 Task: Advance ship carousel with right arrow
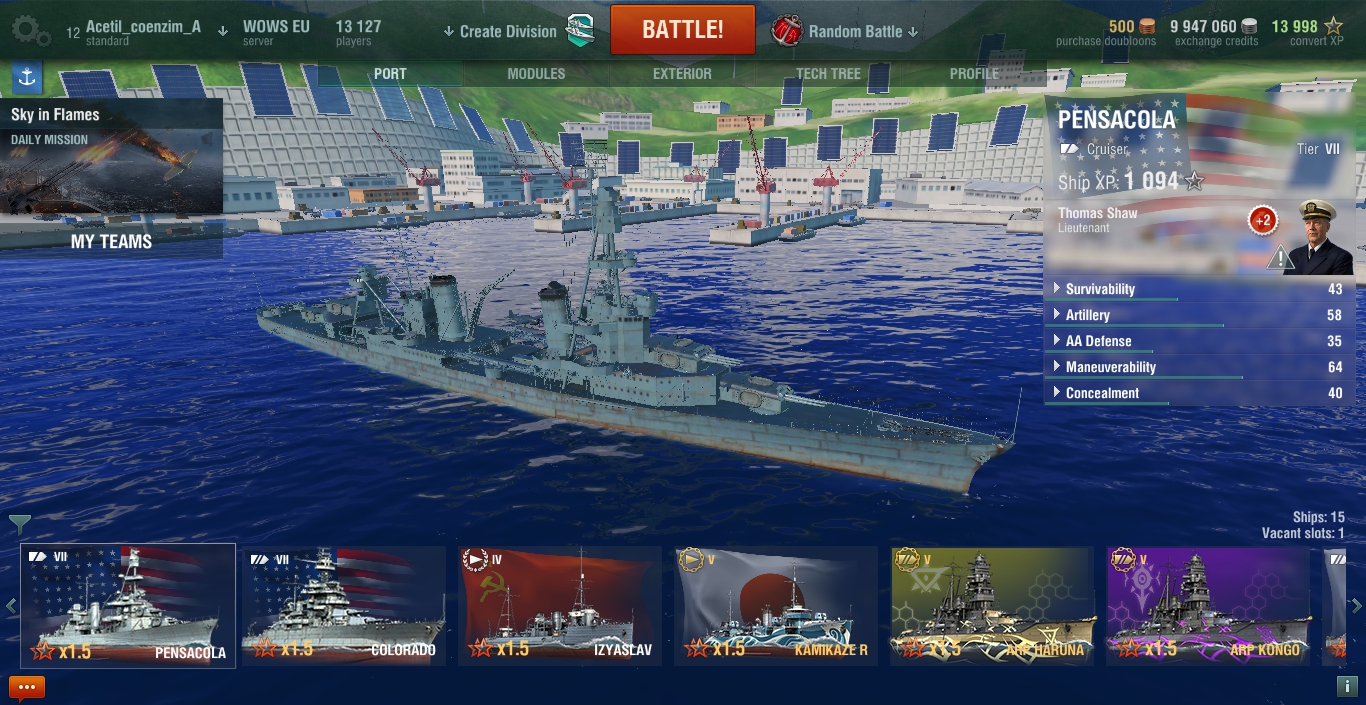pos(1356,605)
